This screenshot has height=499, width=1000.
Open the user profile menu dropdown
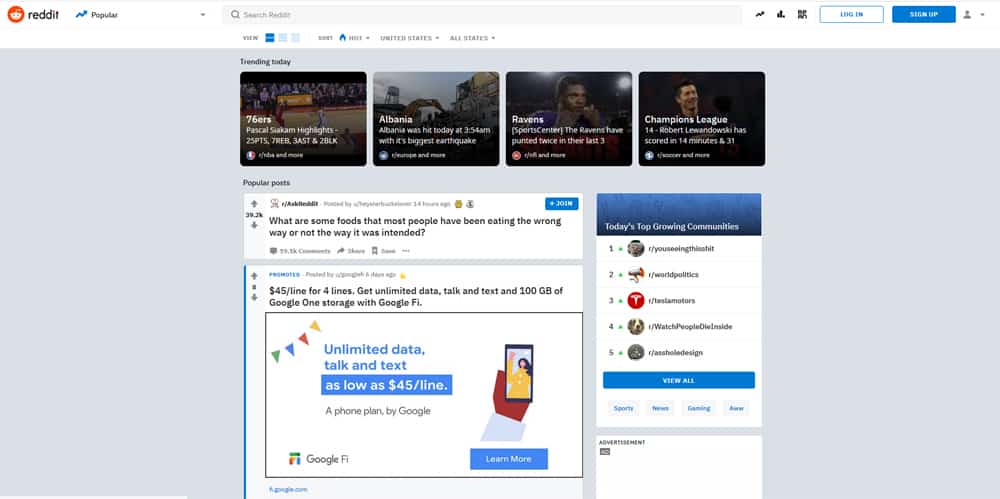tap(973, 14)
